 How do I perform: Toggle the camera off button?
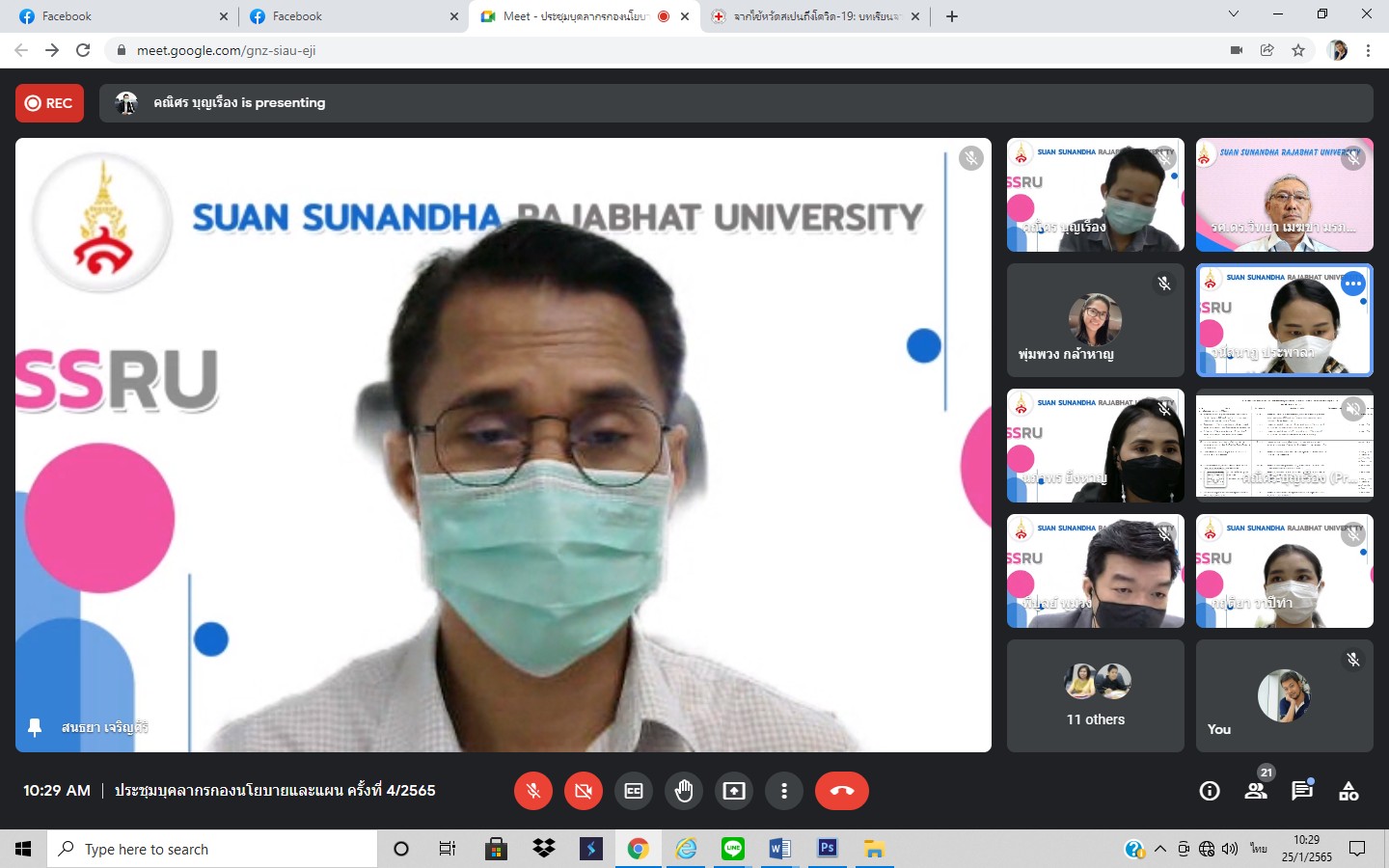584,791
